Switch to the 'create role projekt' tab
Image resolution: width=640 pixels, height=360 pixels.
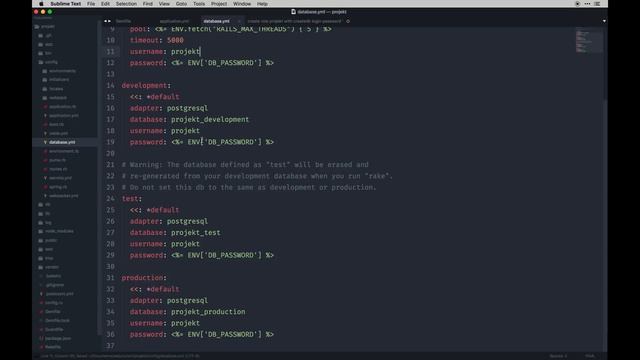point(294,21)
